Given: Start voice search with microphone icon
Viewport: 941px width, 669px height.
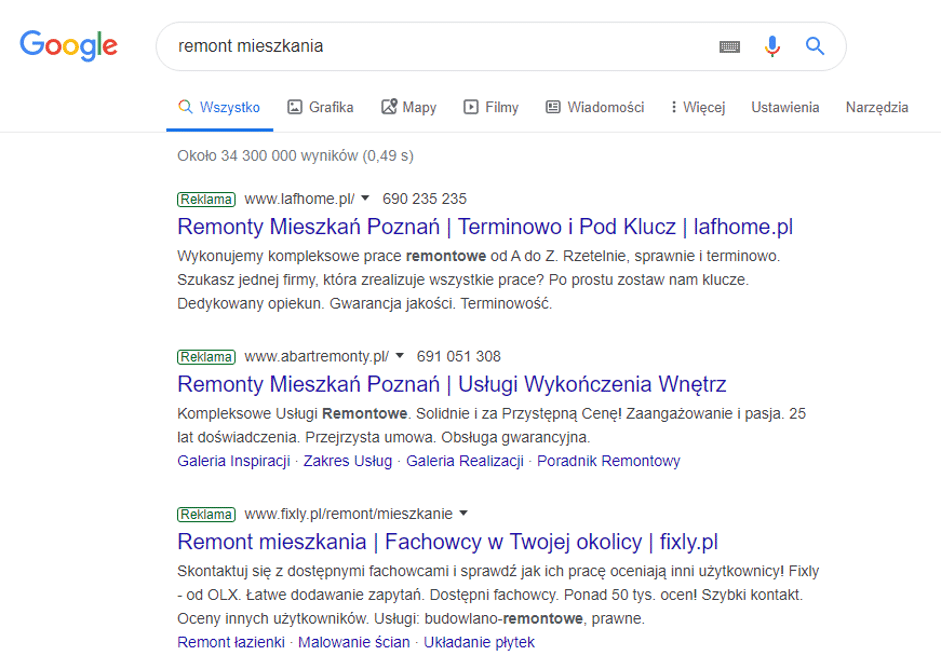Looking at the screenshot, I should 772,46.
